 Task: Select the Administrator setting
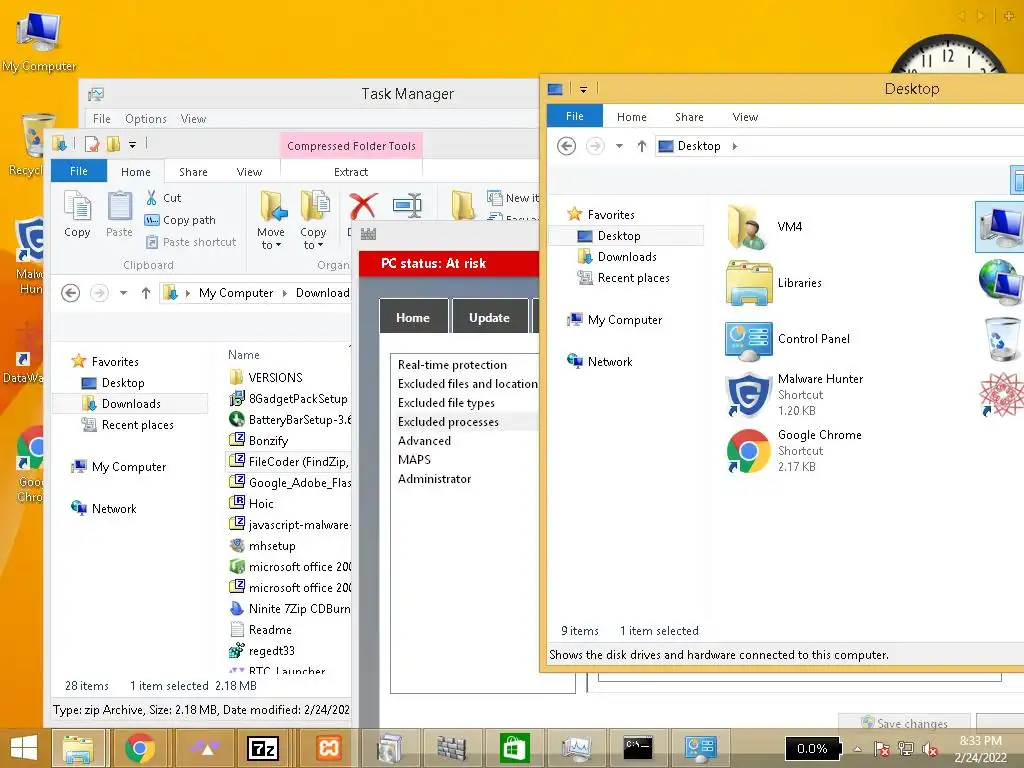434,478
